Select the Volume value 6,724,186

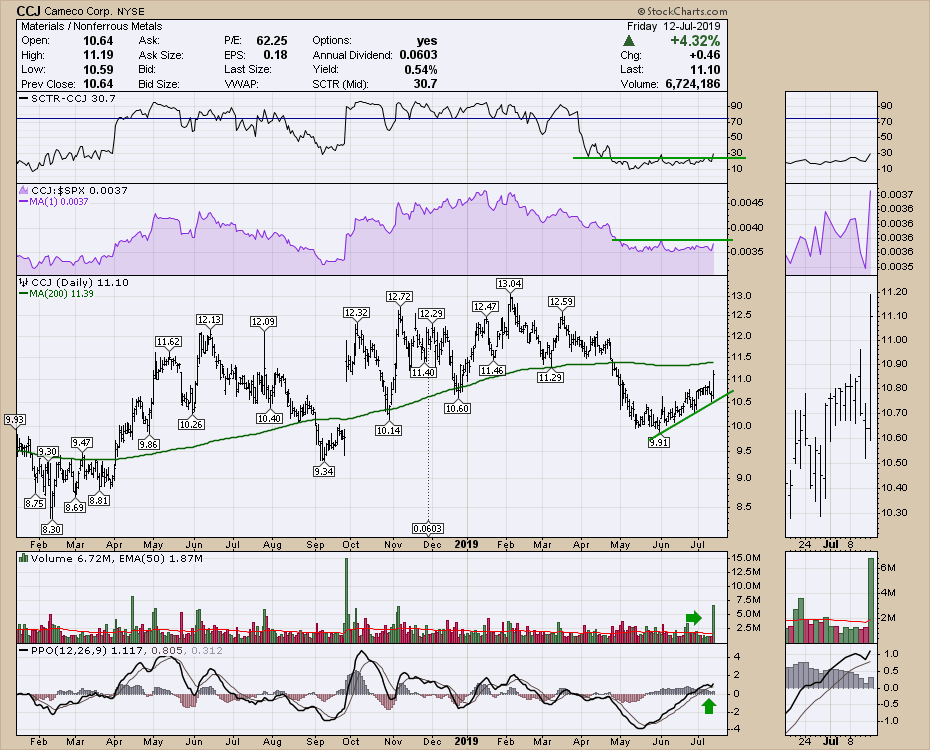[693, 84]
